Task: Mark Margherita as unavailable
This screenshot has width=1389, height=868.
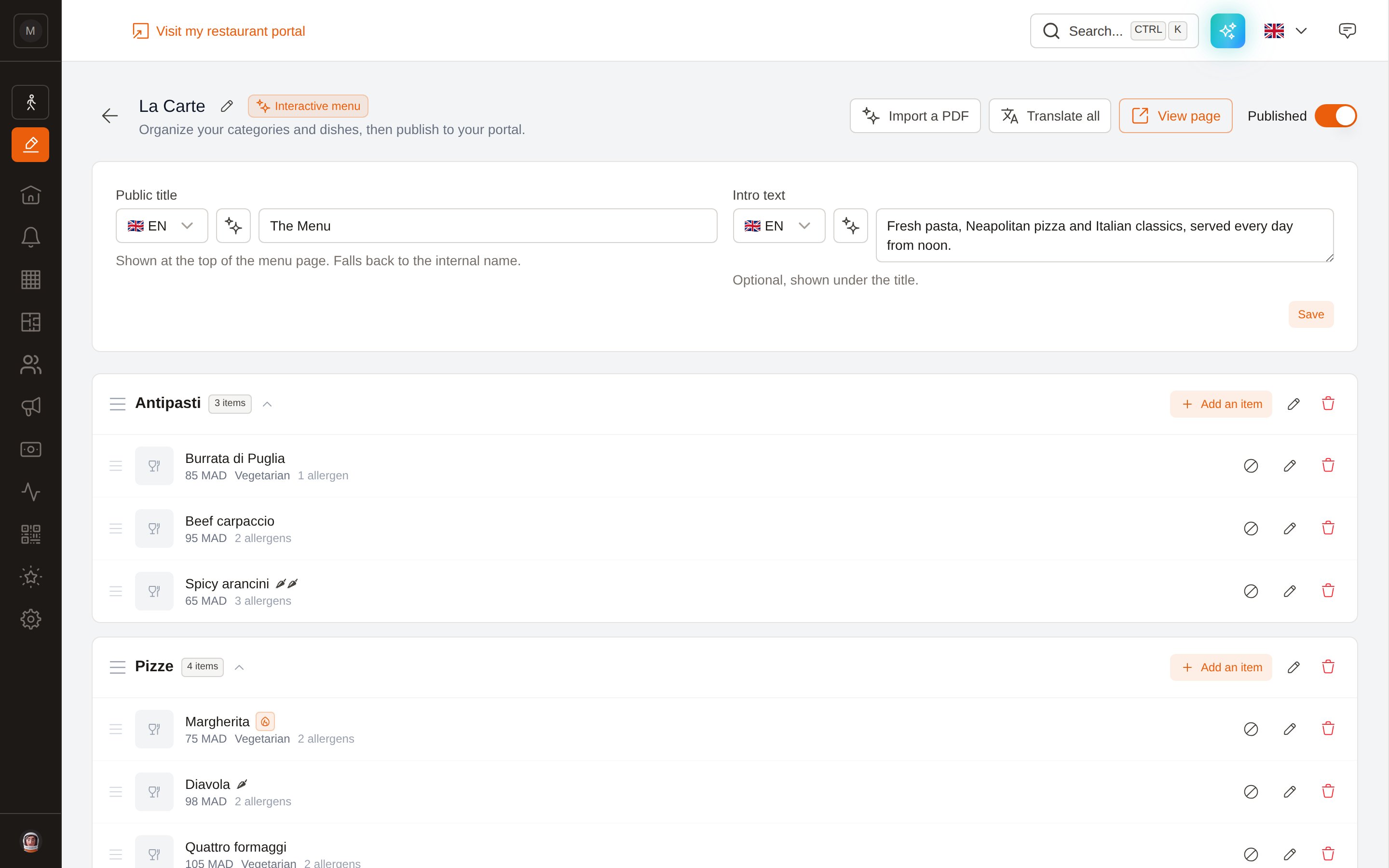Action: [1251, 729]
